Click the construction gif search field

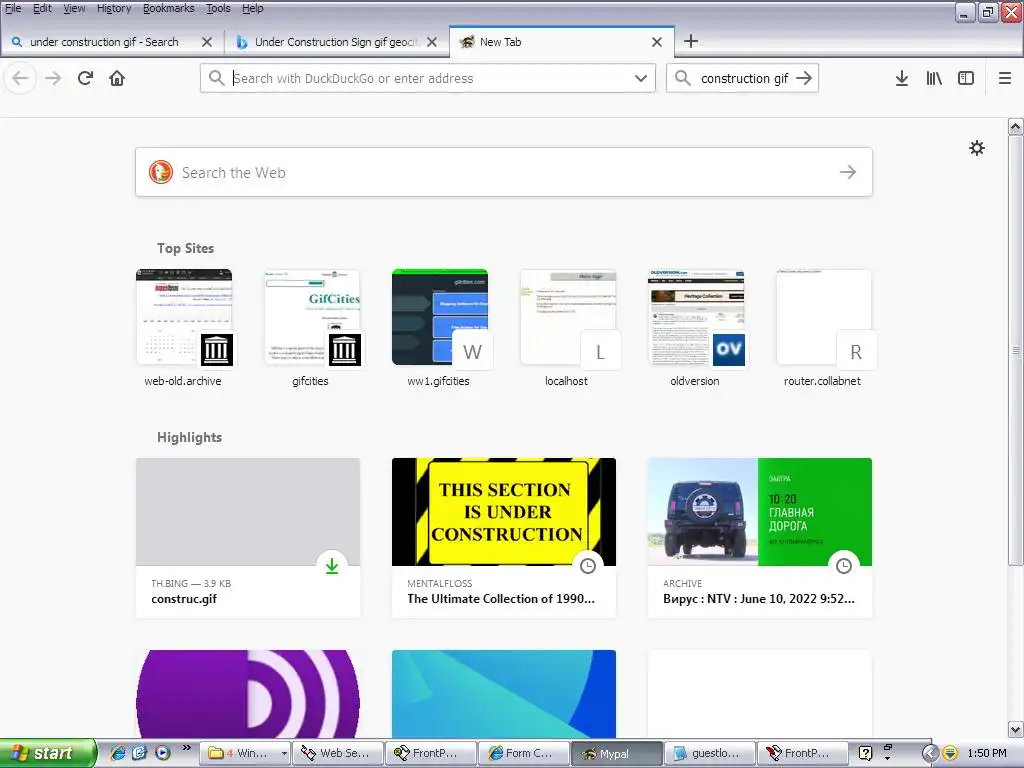click(744, 78)
